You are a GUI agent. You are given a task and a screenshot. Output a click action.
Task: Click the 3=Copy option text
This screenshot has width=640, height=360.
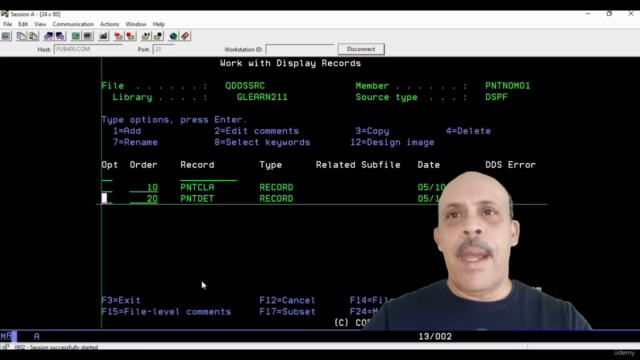pos(372,131)
